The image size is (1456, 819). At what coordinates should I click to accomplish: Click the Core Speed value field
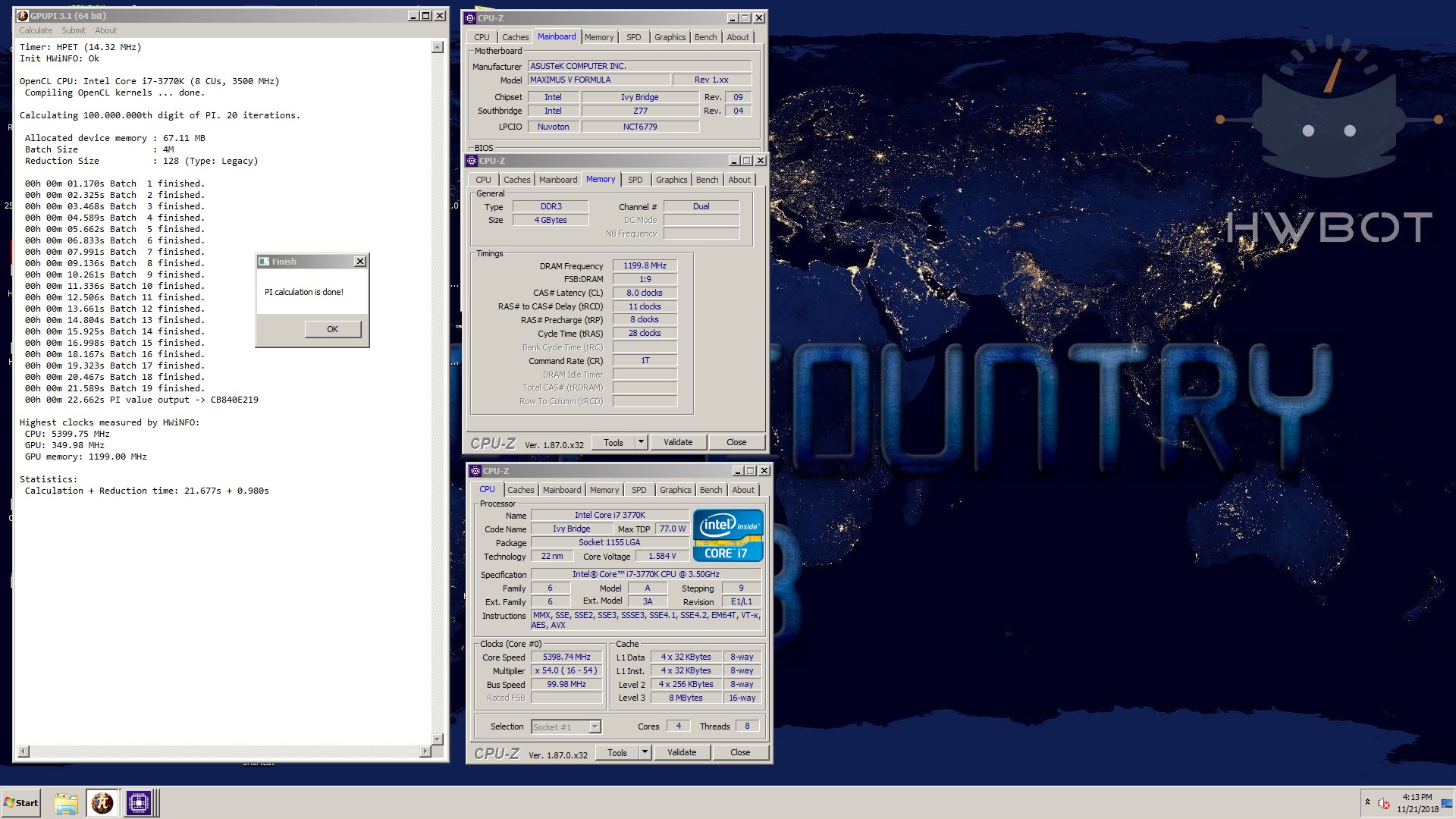566,657
